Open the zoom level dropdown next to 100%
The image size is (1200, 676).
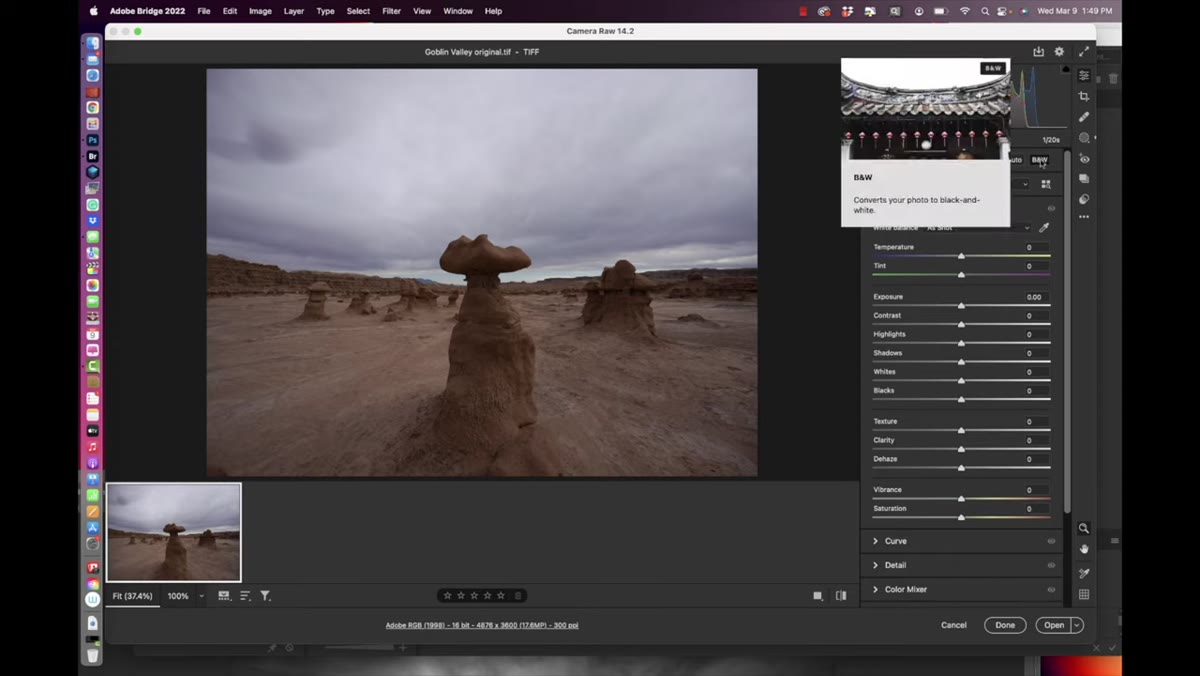tap(201, 596)
